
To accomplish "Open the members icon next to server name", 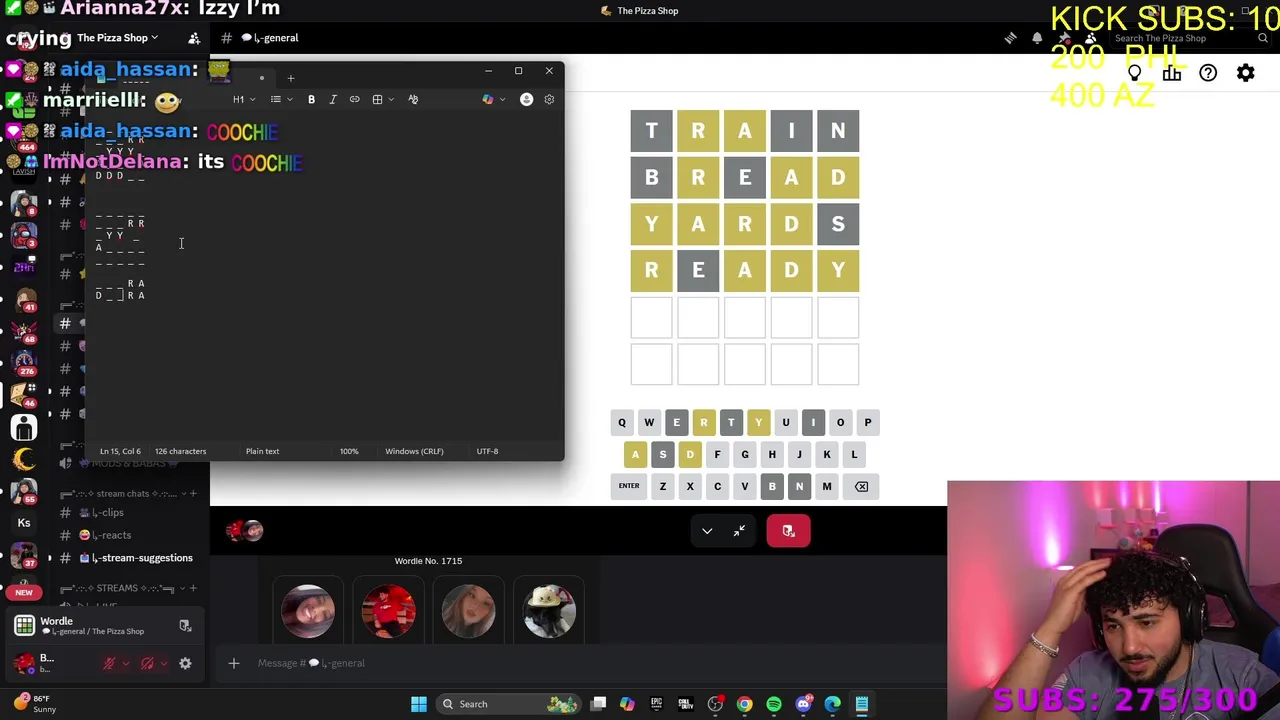I will pyautogui.click(x=194, y=38).
